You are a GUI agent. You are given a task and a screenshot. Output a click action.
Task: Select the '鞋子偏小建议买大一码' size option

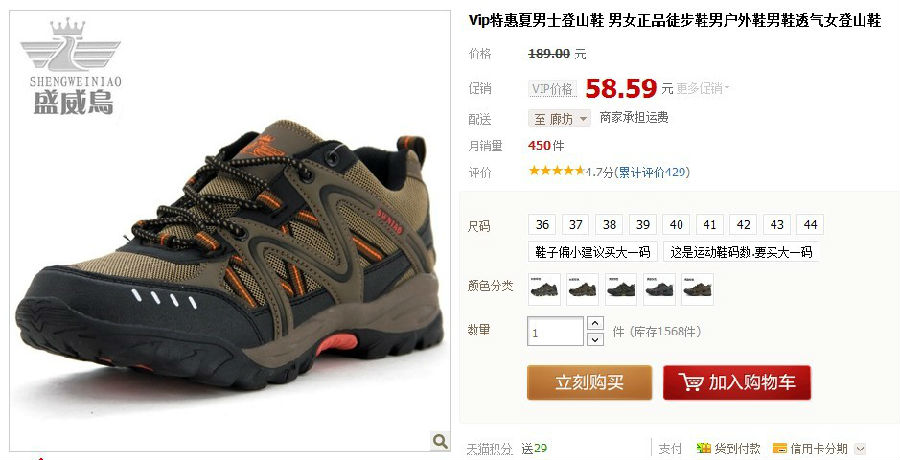(x=593, y=252)
